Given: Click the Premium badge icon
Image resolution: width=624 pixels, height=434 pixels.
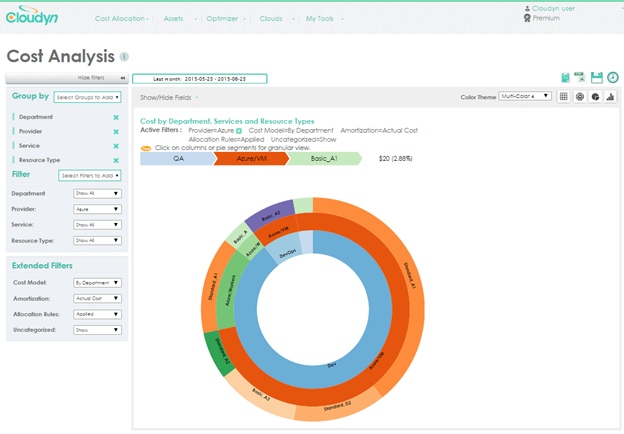Looking at the screenshot, I should click(x=527, y=18).
